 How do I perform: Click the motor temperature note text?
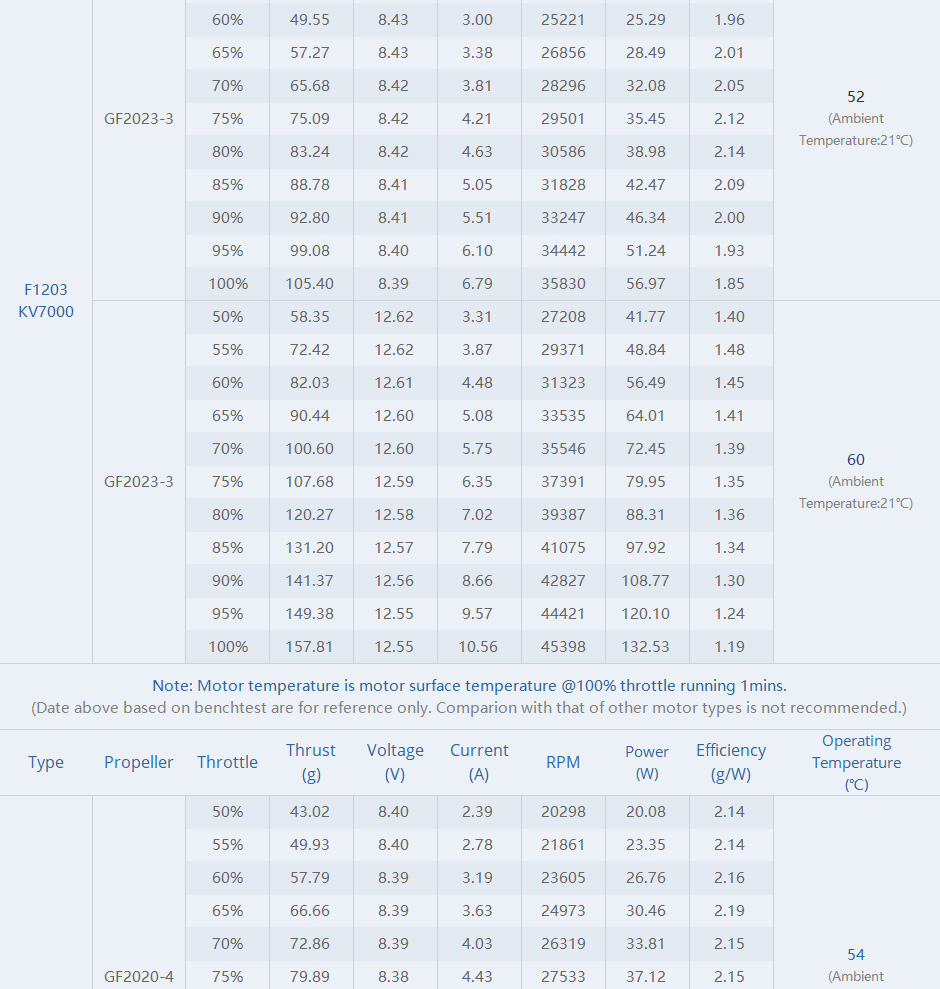[469, 686]
